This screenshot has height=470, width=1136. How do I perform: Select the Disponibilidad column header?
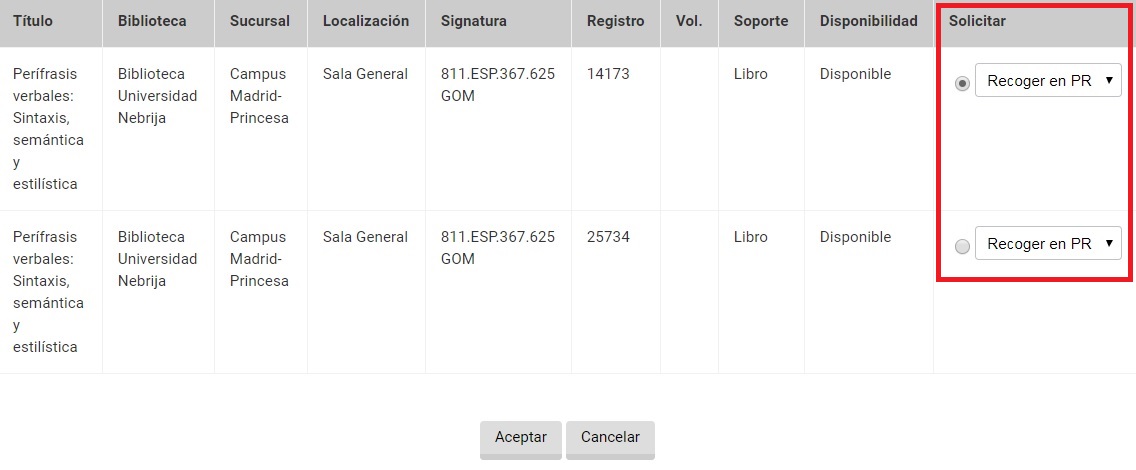pos(868,21)
